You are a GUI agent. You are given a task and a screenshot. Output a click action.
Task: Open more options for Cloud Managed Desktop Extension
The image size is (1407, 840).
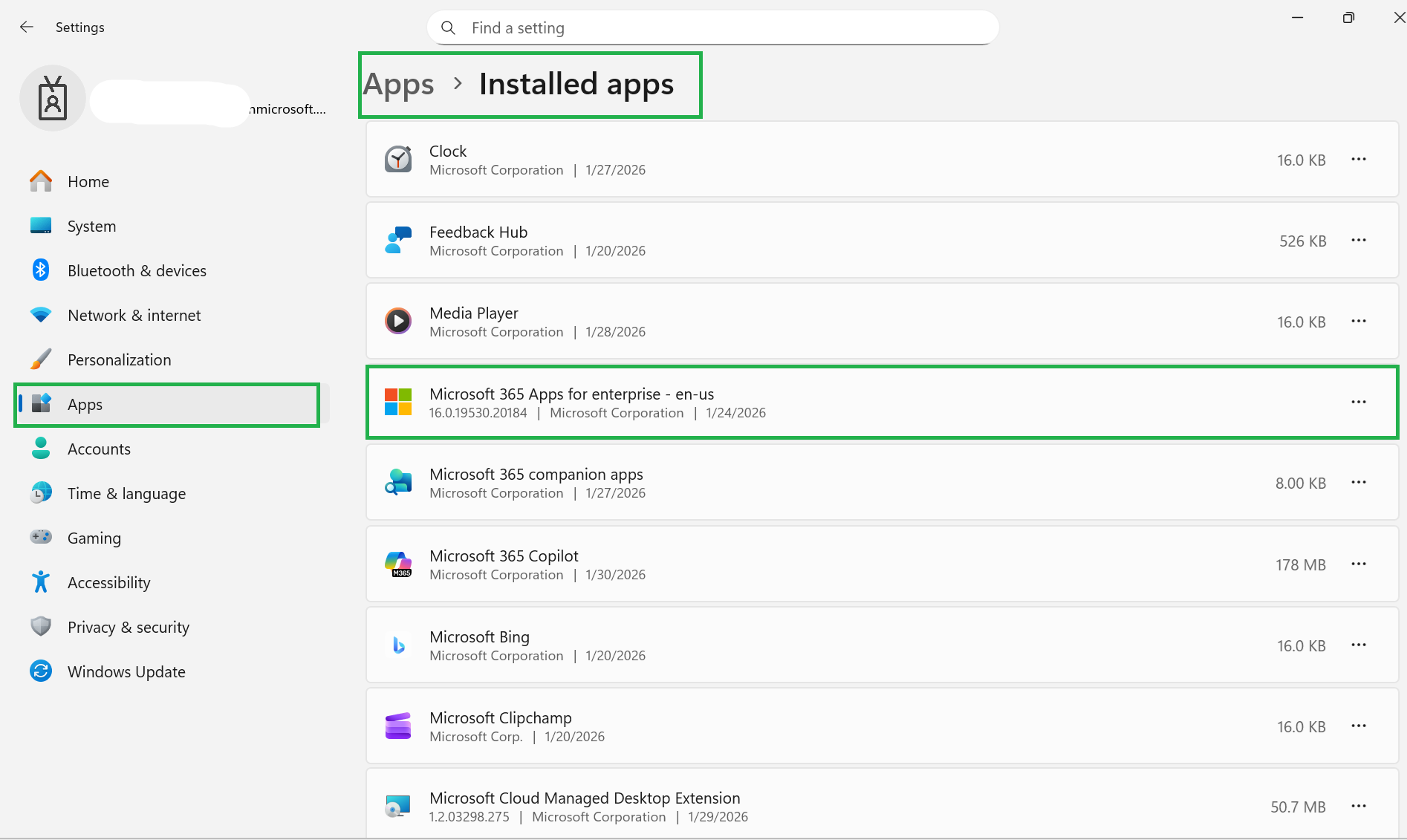click(x=1359, y=806)
